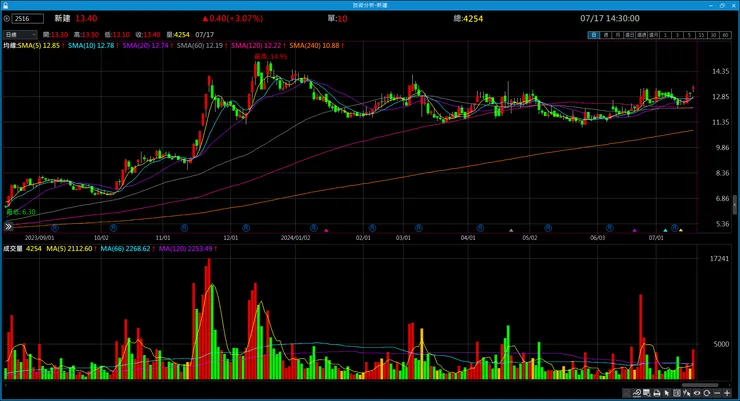
Task: Select the 30 minute timeframe button
Action: pos(714,35)
